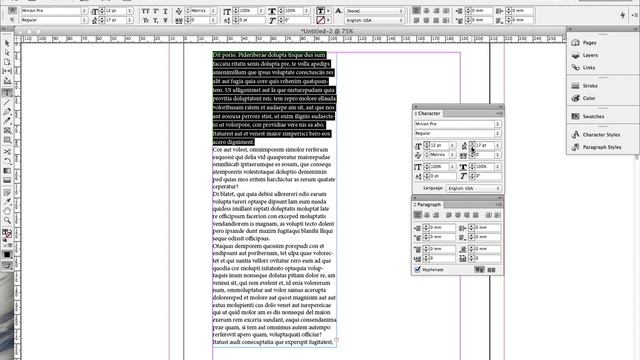
Task: Select the Hand tool in toolbox
Action: coord(7,211)
